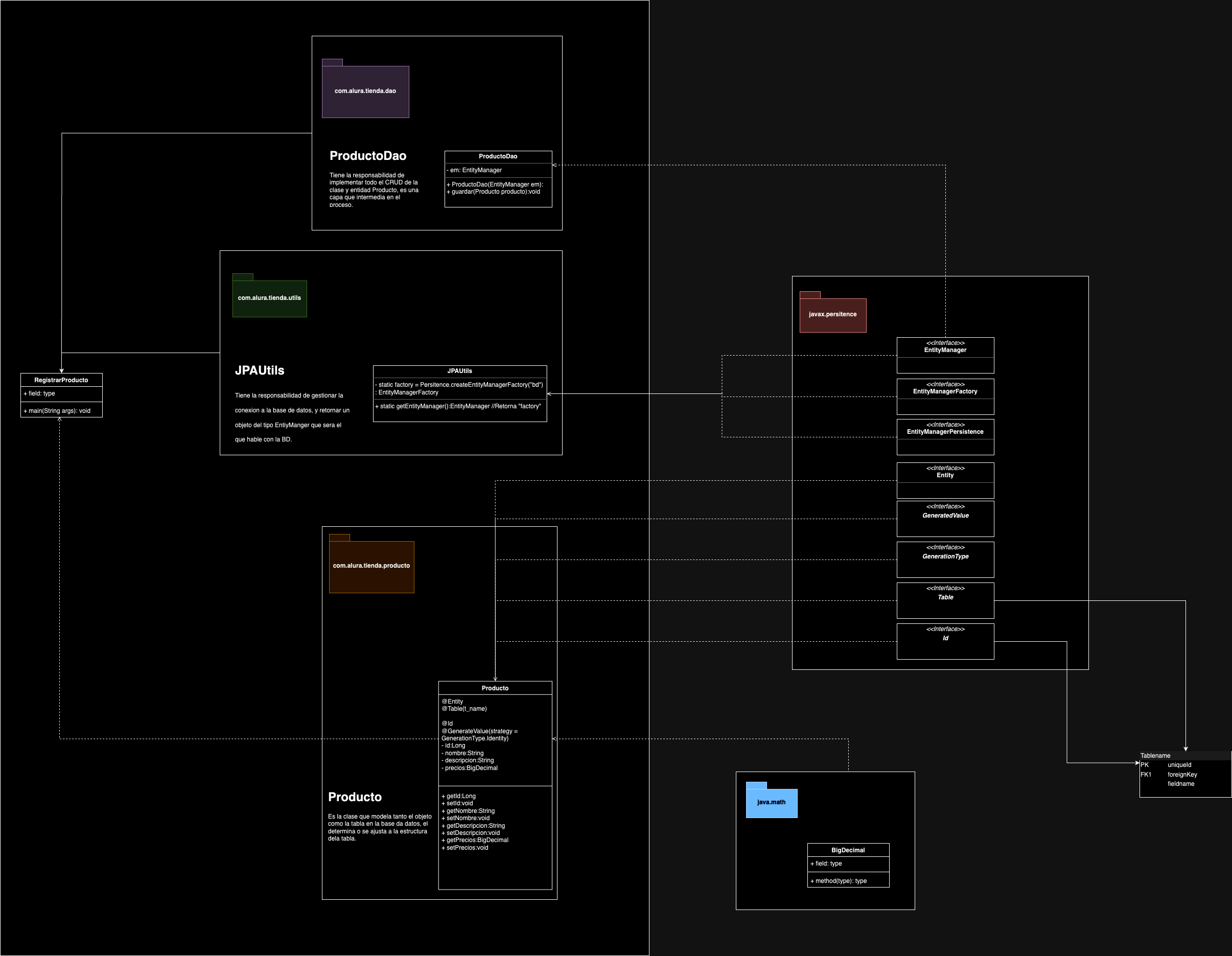Viewport: 1232px width, 956px height.
Task: Select '@Table(t_name)' annotation line
Action: [x=464, y=709]
